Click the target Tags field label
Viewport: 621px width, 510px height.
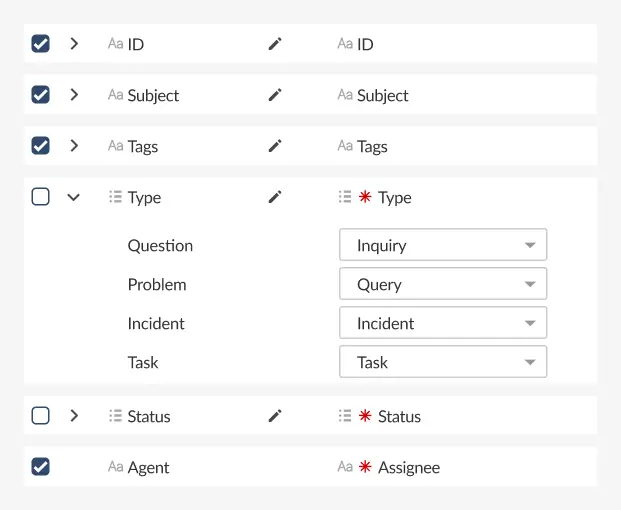[x=372, y=146]
